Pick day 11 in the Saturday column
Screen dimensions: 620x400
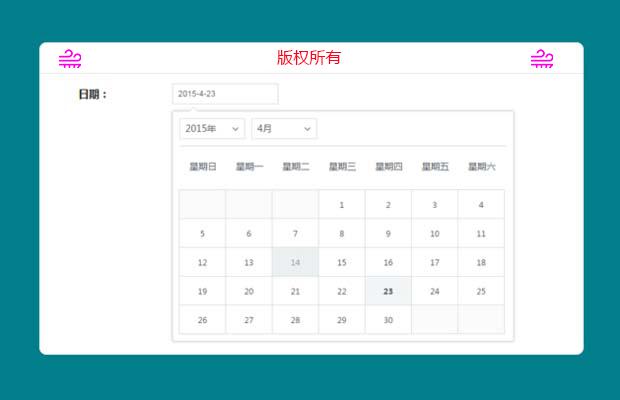coord(481,234)
